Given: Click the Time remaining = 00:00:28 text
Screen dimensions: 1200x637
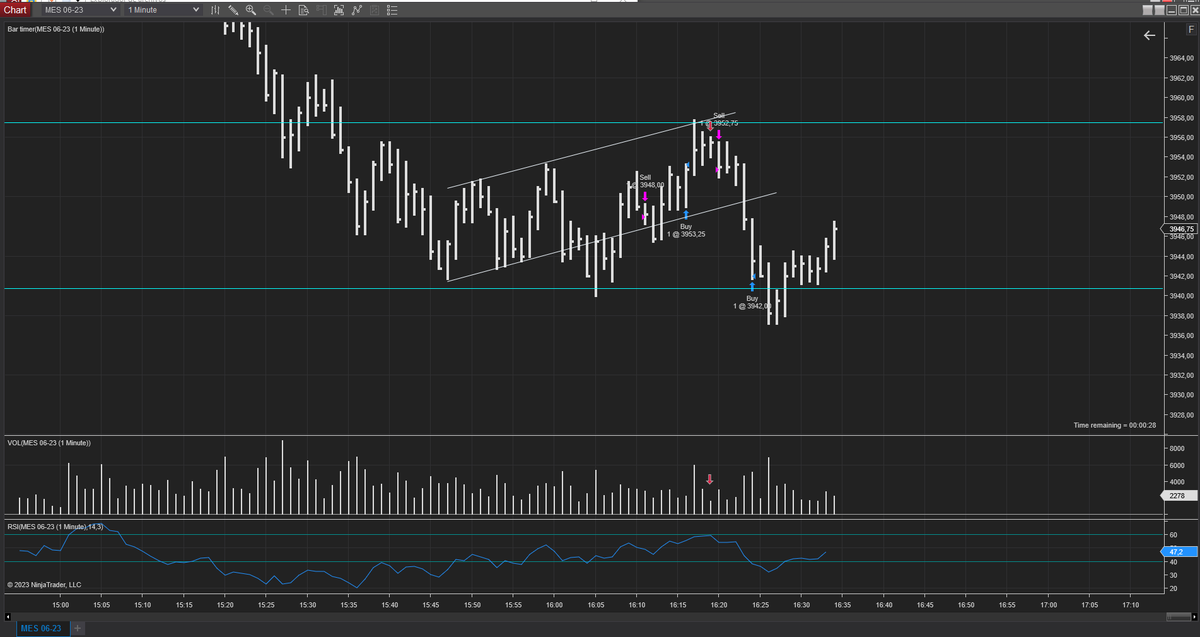Looking at the screenshot, I should tap(1114, 425).
